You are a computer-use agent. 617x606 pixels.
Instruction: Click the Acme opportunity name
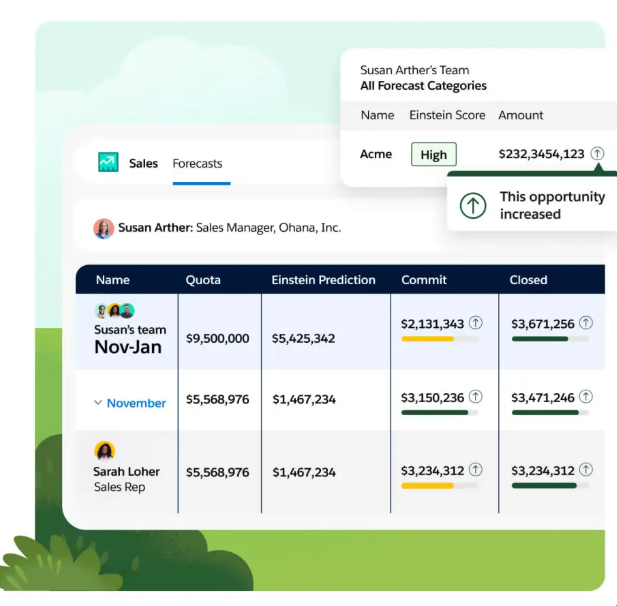coord(376,154)
